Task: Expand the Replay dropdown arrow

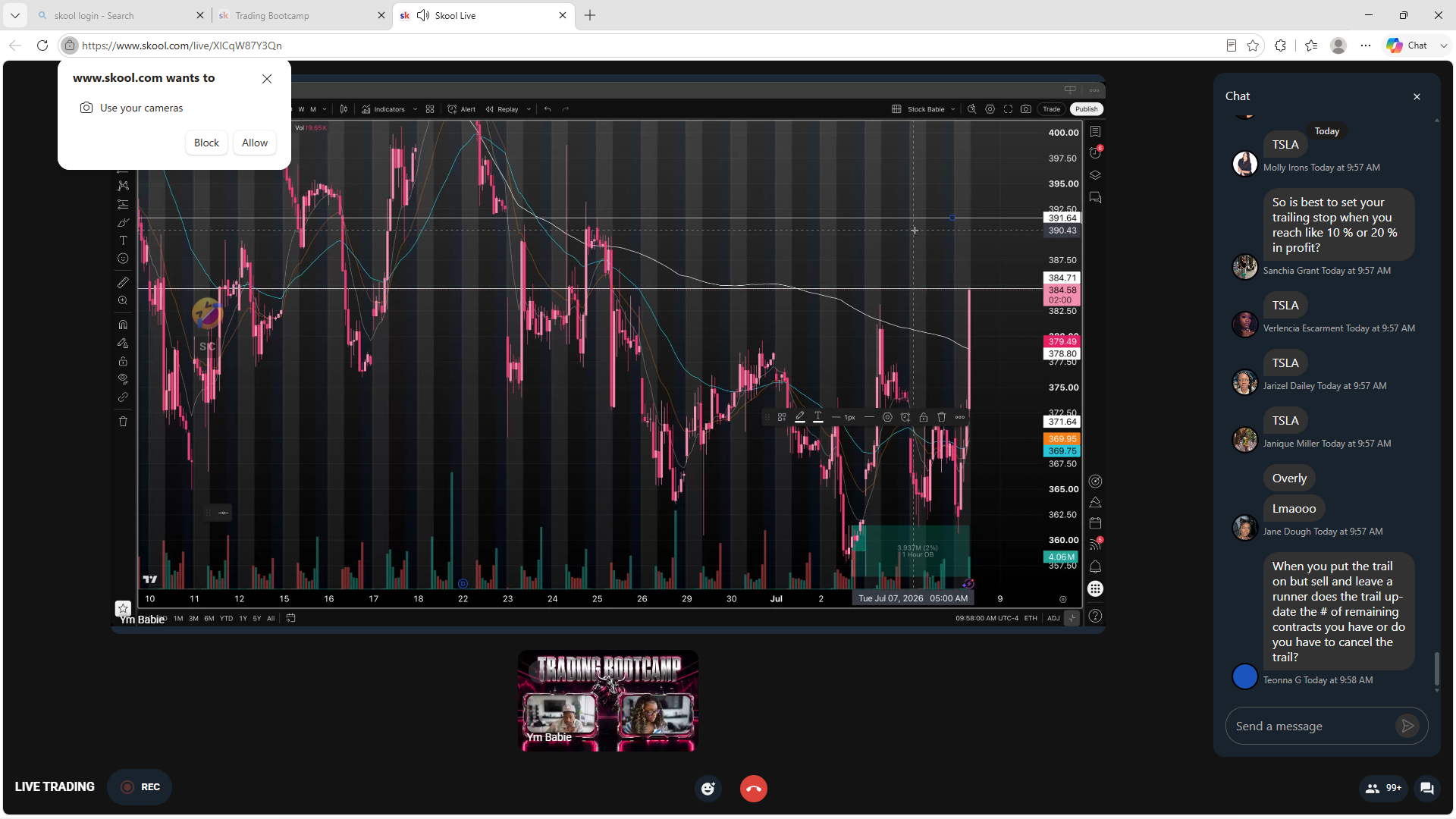Action: click(x=529, y=109)
